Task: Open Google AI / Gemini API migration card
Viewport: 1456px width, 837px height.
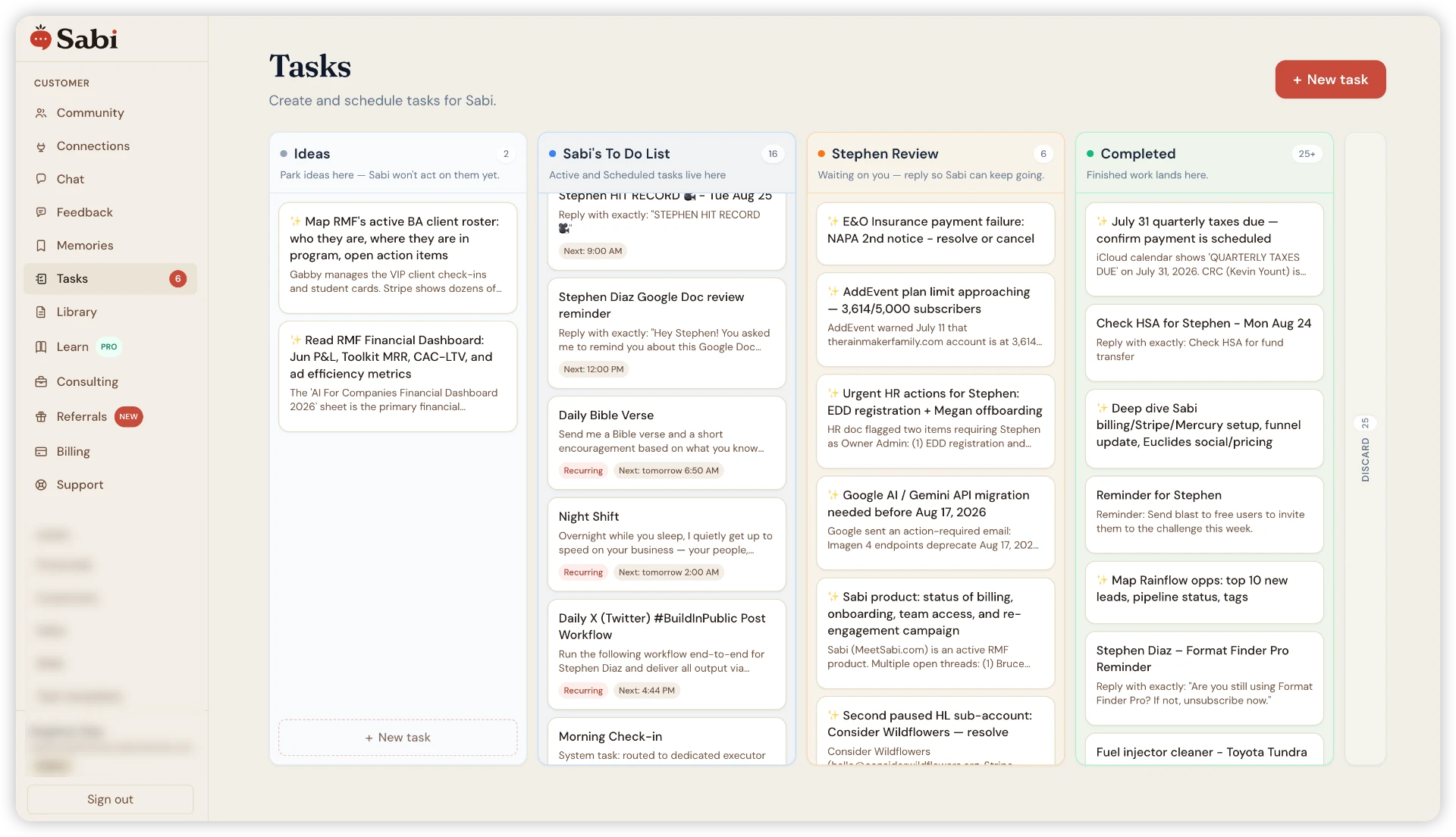Action: pos(935,523)
